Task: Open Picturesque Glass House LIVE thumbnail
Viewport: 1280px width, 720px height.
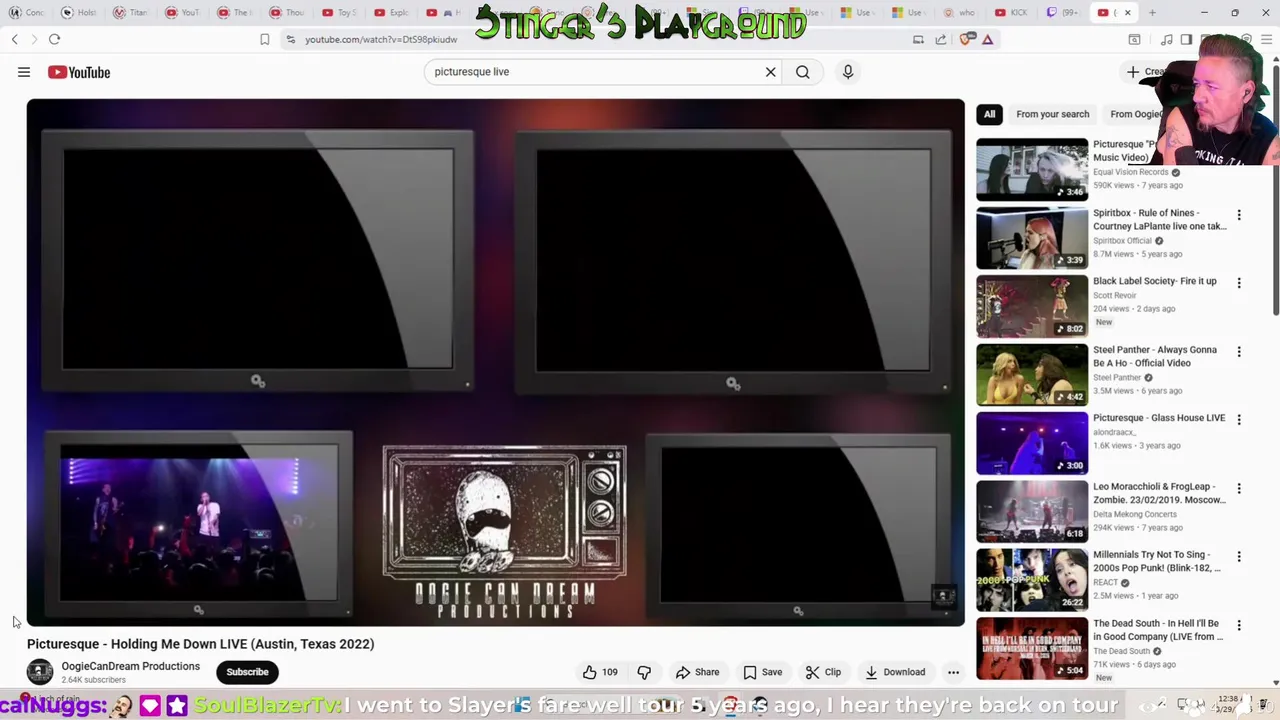Action: tap(1031, 443)
